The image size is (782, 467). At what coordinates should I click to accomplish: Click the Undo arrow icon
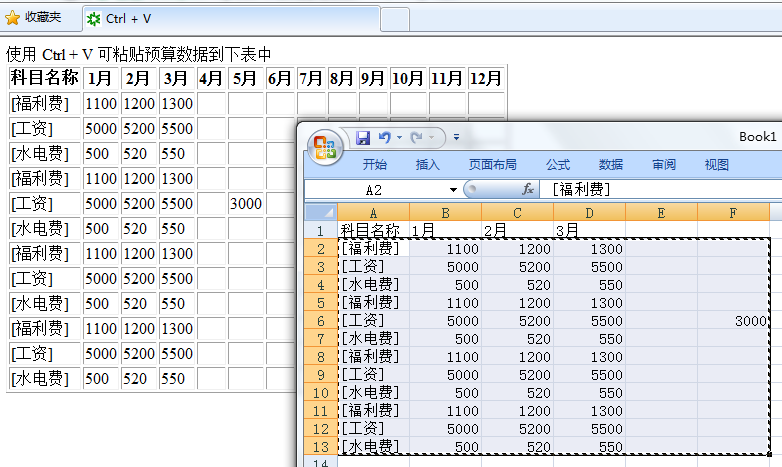[385, 137]
